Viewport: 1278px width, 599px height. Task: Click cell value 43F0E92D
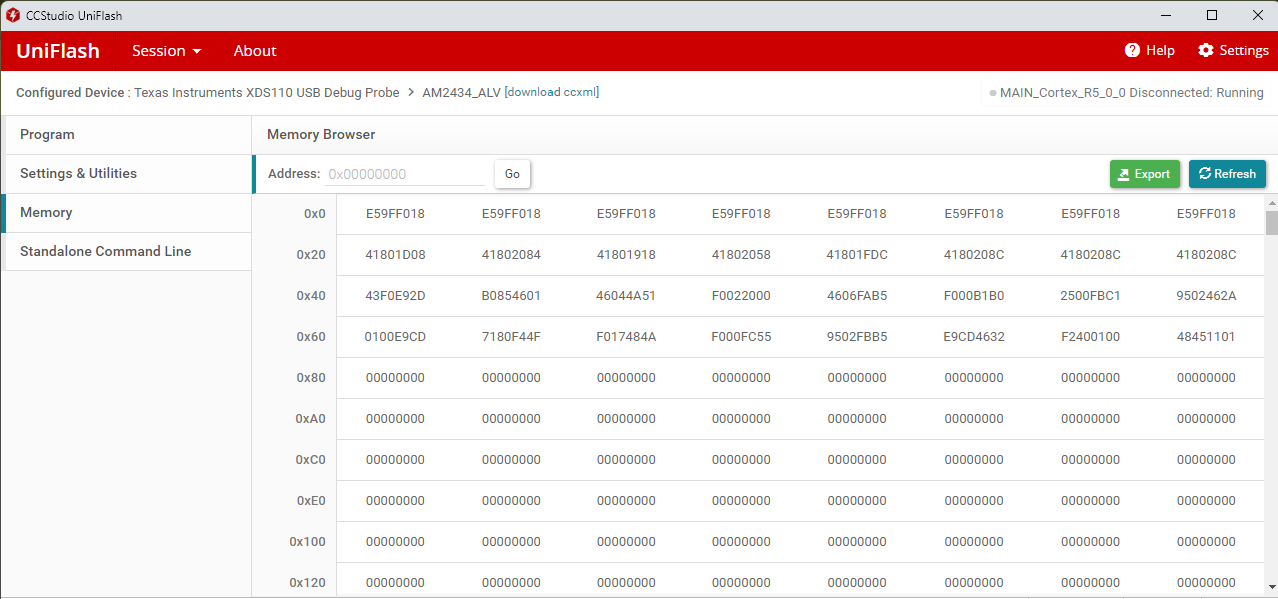click(395, 296)
